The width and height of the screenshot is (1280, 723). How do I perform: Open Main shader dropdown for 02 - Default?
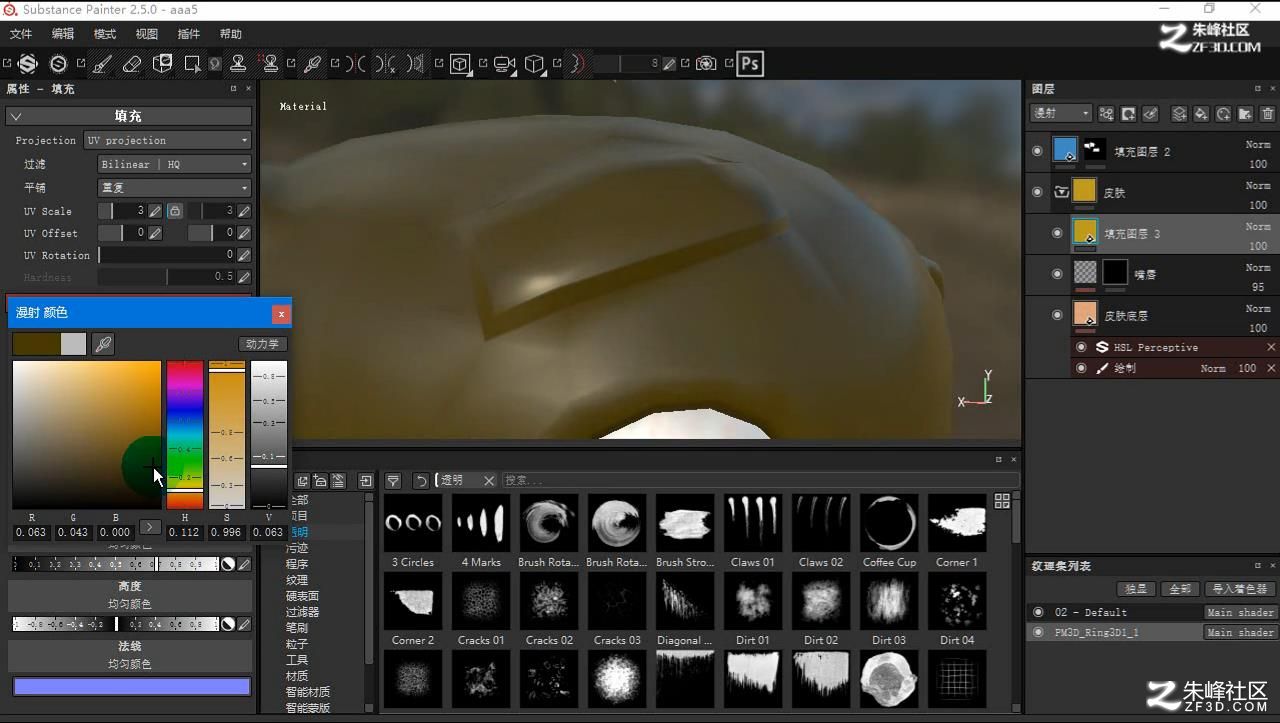click(x=1240, y=612)
